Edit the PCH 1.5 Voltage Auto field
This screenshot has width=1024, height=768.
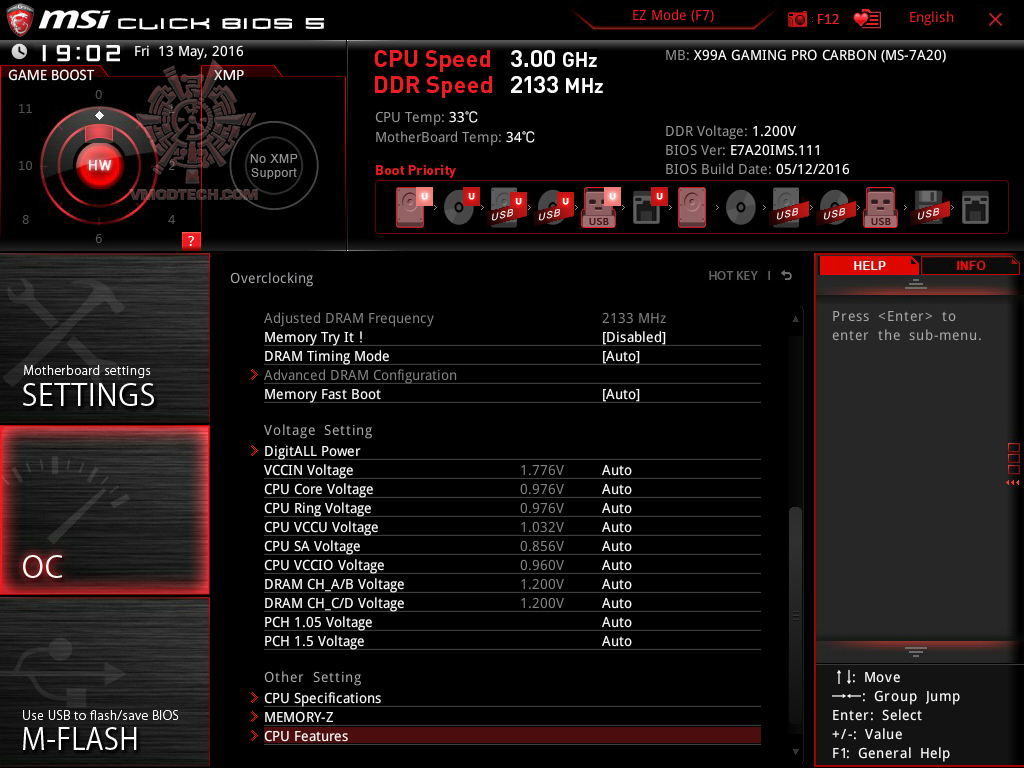pos(616,640)
